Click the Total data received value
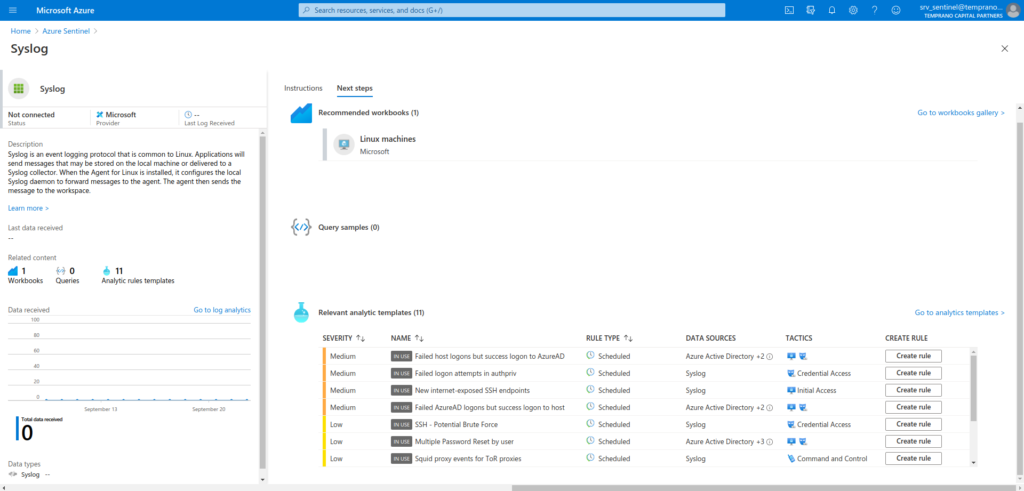The height and width of the screenshot is (491, 1024). pyautogui.click(x=27, y=433)
